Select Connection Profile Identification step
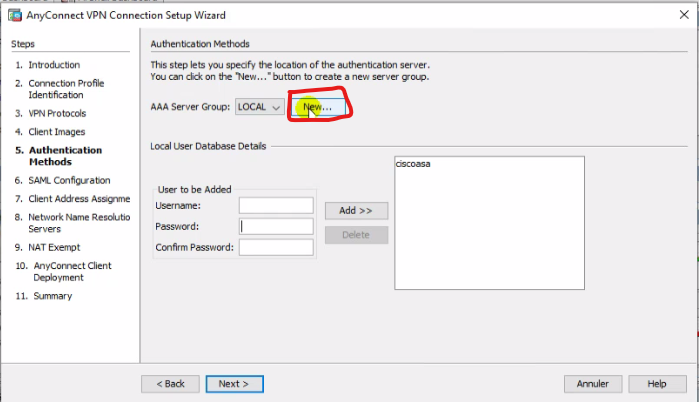The image size is (699, 402). click(x=64, y=89)
